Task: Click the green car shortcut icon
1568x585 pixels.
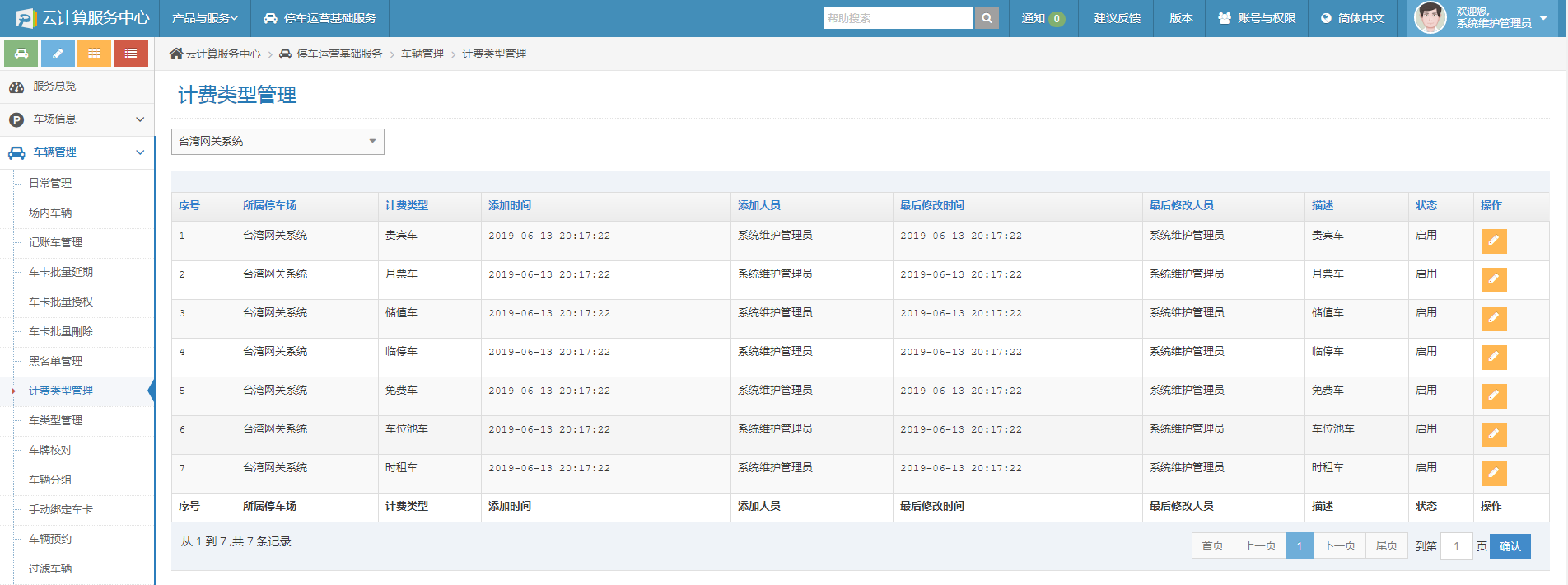Action: click(21, 54)
